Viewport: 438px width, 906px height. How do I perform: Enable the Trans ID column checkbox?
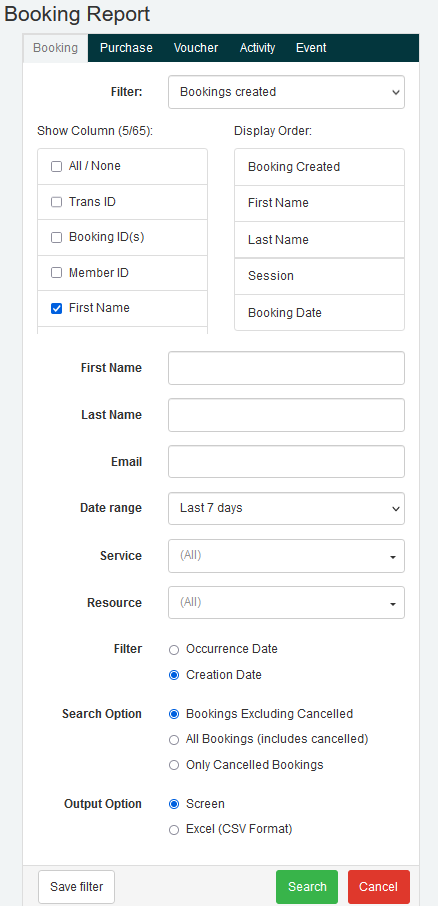click(x=56, y=202)
